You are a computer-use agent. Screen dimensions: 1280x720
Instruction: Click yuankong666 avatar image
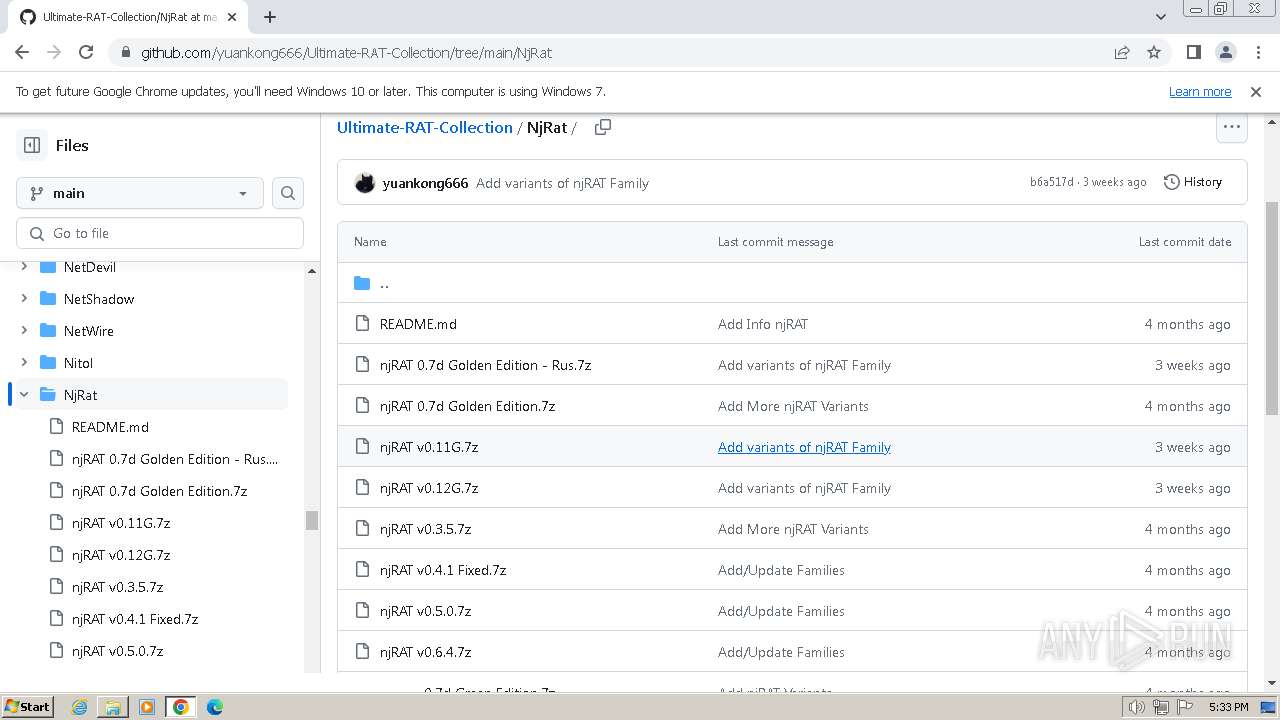point(365,183)
